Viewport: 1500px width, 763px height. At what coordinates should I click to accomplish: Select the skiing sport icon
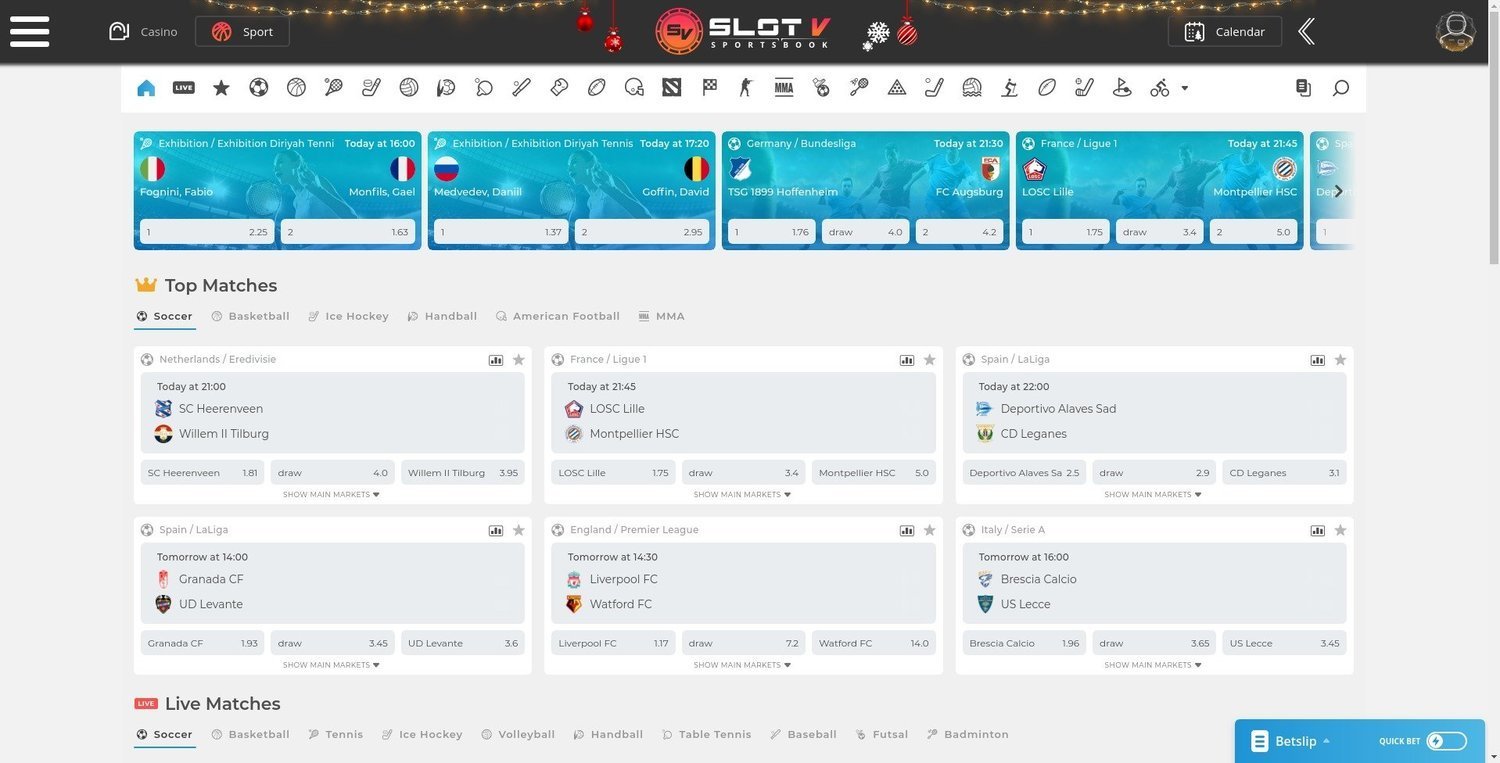pos(1010,88)
